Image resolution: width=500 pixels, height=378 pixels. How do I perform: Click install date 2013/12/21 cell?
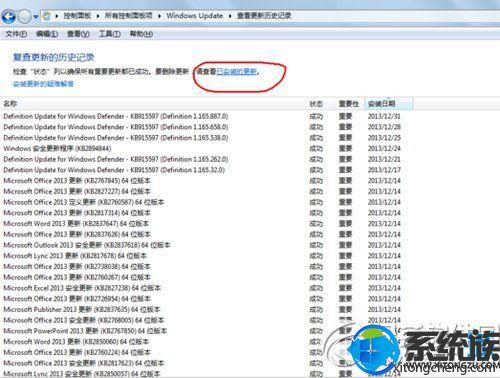coord(384,159)
